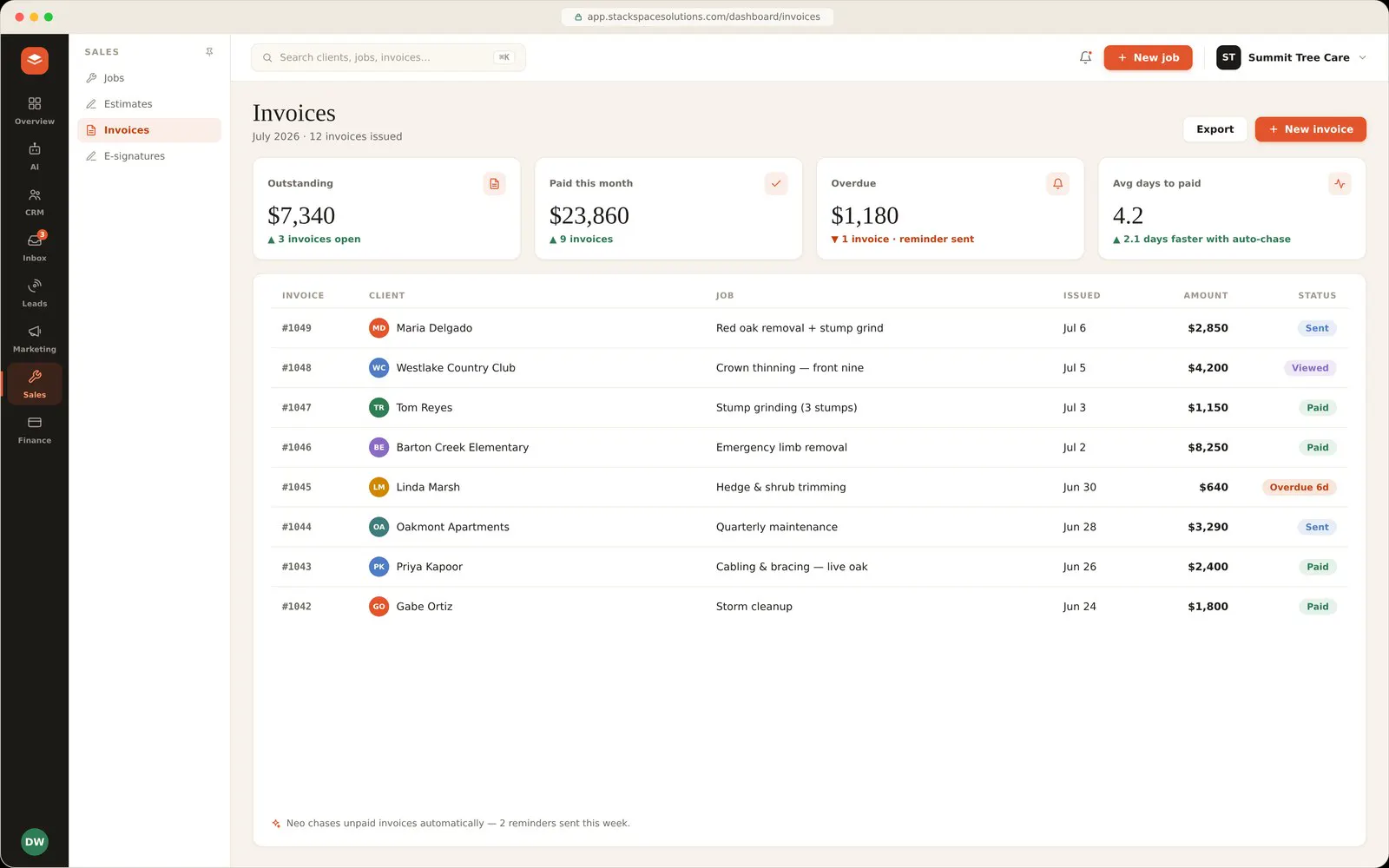1389x868 pixels.
Task: Click the DW user avatar
Action: coord(35,841)
